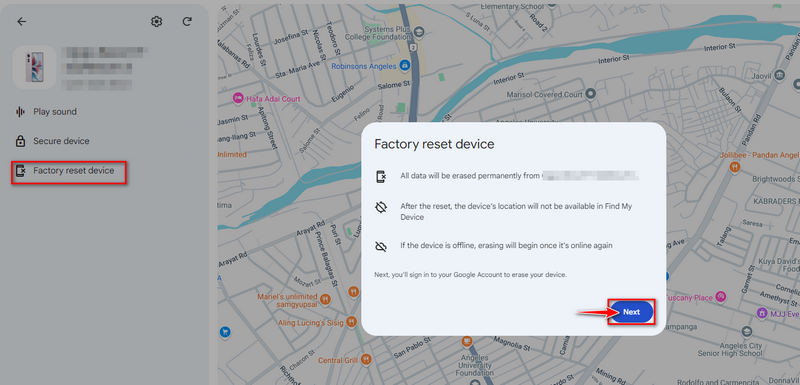Click the Jollibee Pandan Angeles marker
This screenshot has height=385, width=800.
click(x=735, y=167)
